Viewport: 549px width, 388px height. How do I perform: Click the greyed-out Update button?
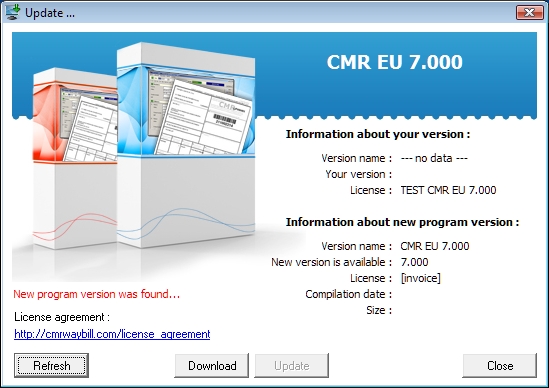click(292, 366)
